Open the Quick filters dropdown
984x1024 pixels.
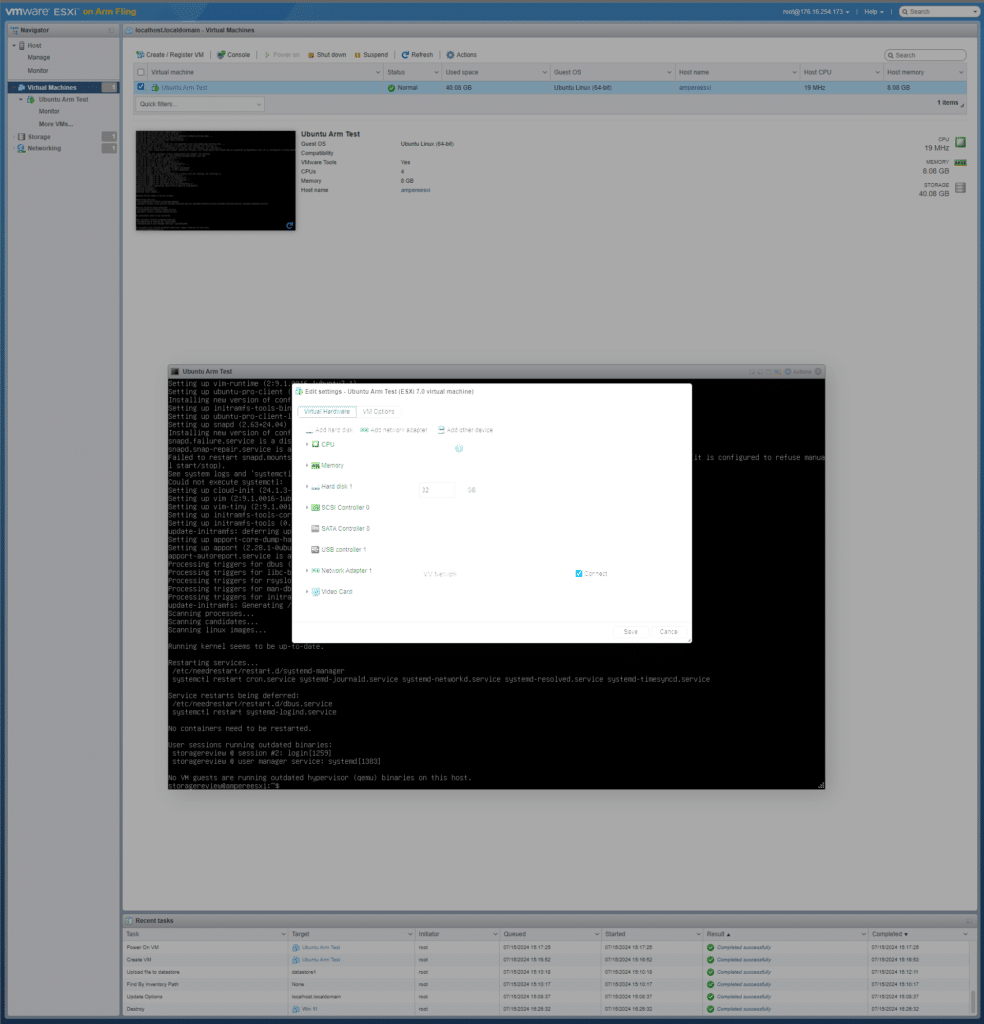click(x=200, y=104)
